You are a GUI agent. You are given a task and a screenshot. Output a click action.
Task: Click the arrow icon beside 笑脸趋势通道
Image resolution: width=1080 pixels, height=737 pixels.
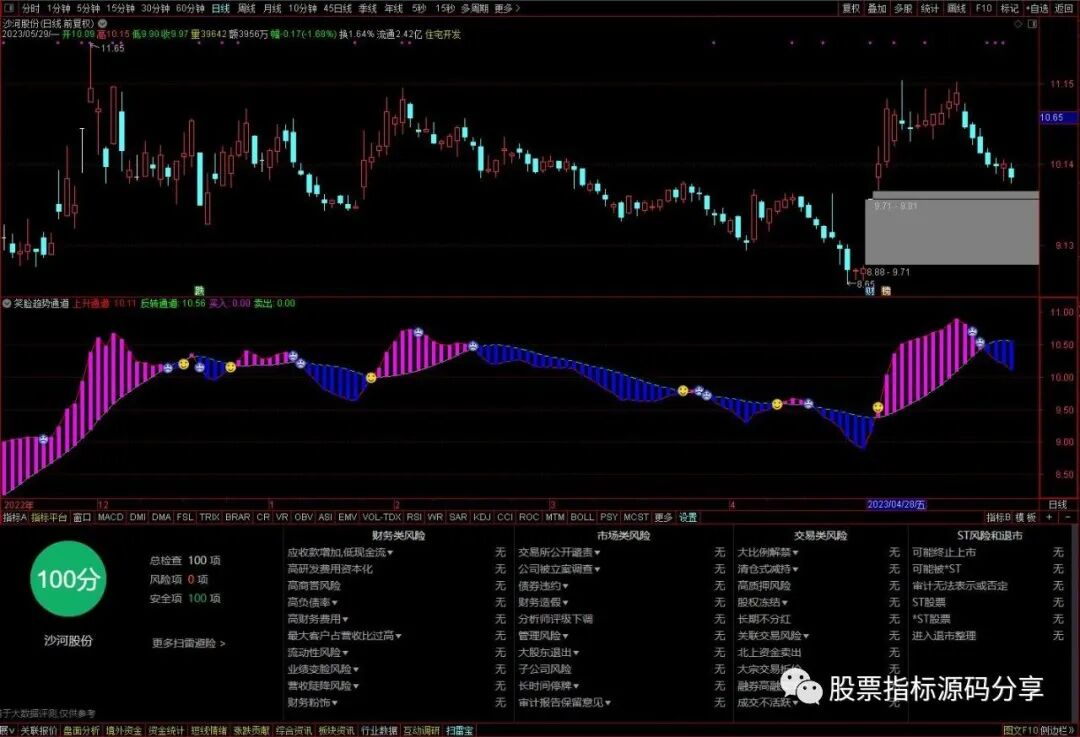click(7, 303)
